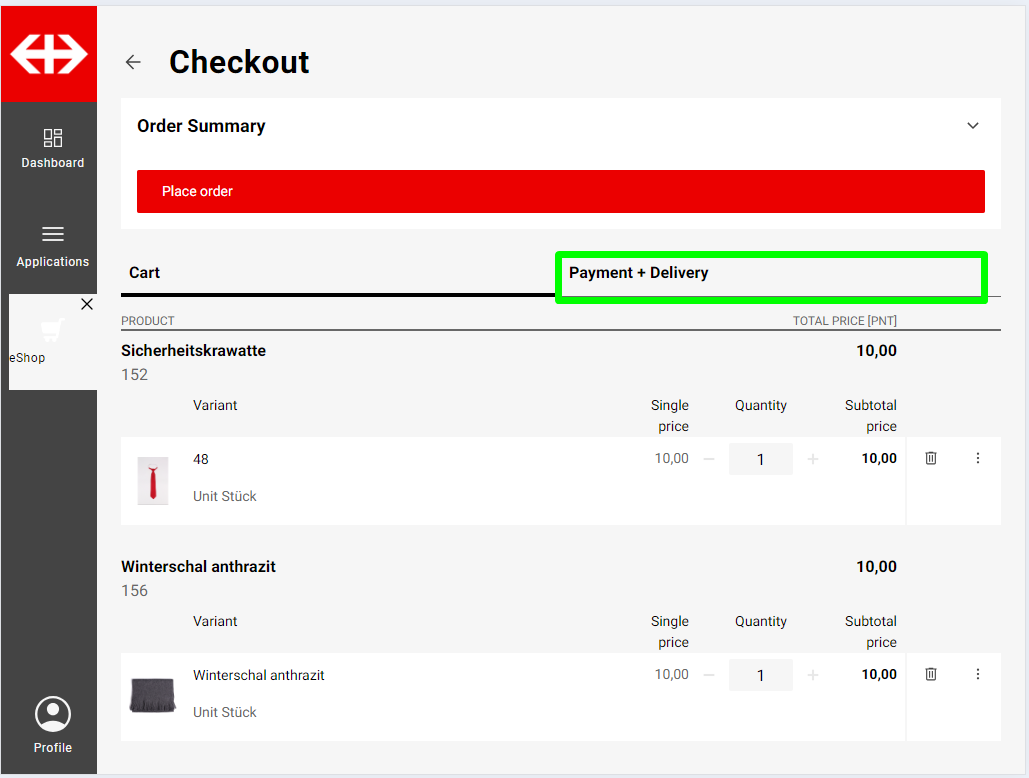The image size is (1029, 778).
Task: Click the red tie product thumbnail
Action: click(x=153, y=481)
